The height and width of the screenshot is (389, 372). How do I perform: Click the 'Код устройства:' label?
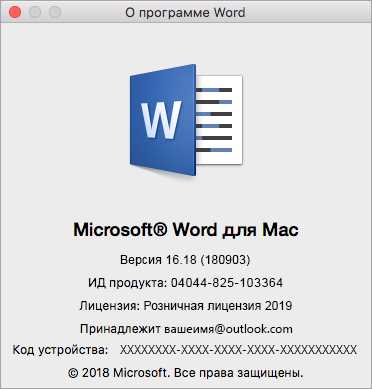pos(60,350)
